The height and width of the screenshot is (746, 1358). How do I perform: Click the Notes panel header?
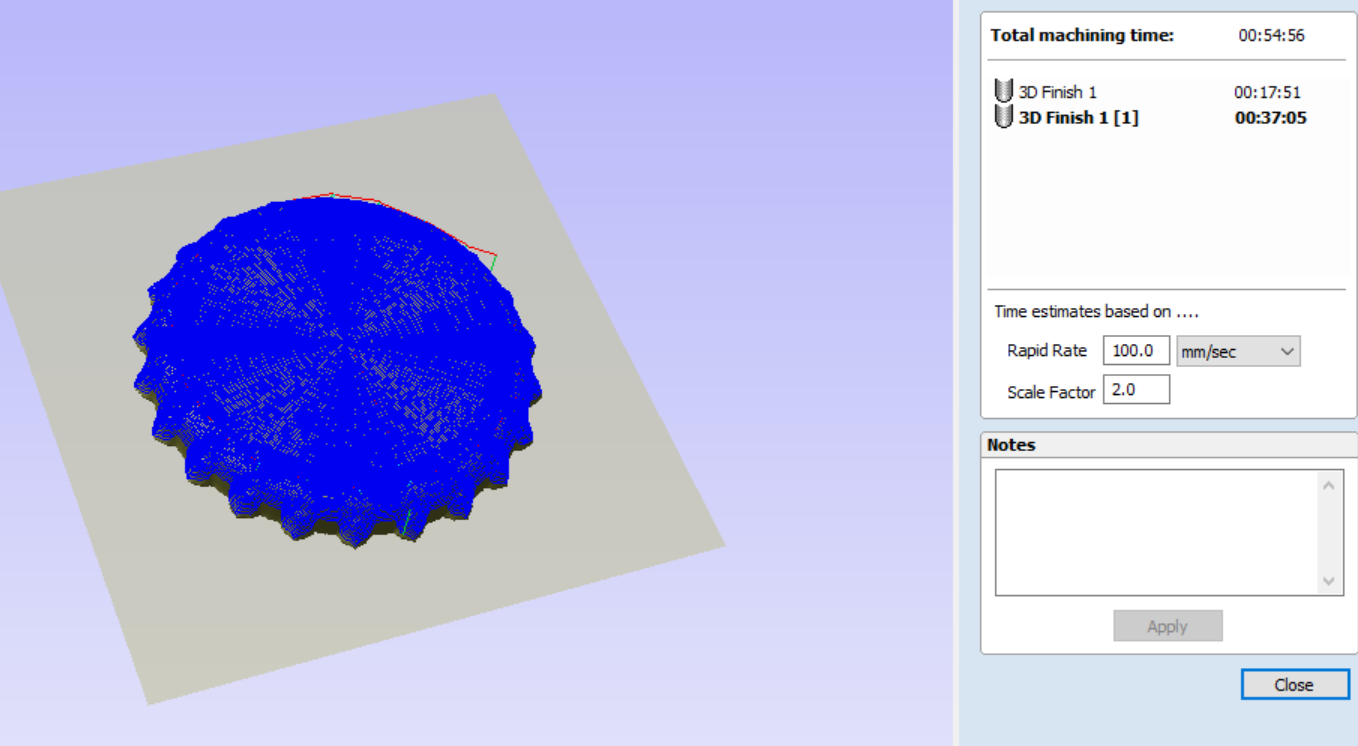point(1011,445)
